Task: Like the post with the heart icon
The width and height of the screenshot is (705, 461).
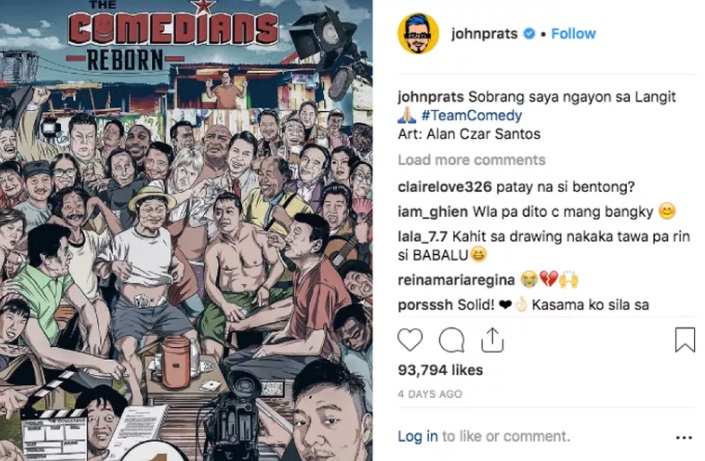Action: tap(410, 340)
